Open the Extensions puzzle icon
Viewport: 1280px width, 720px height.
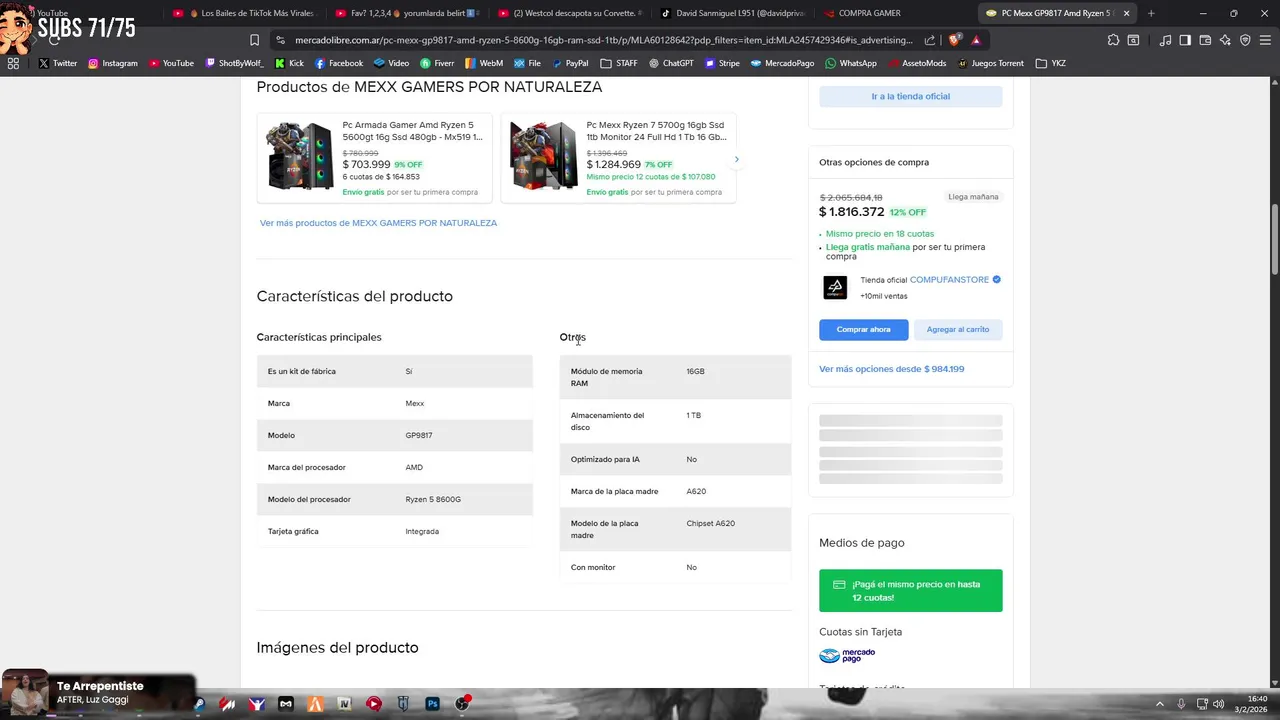point(1113,40)
